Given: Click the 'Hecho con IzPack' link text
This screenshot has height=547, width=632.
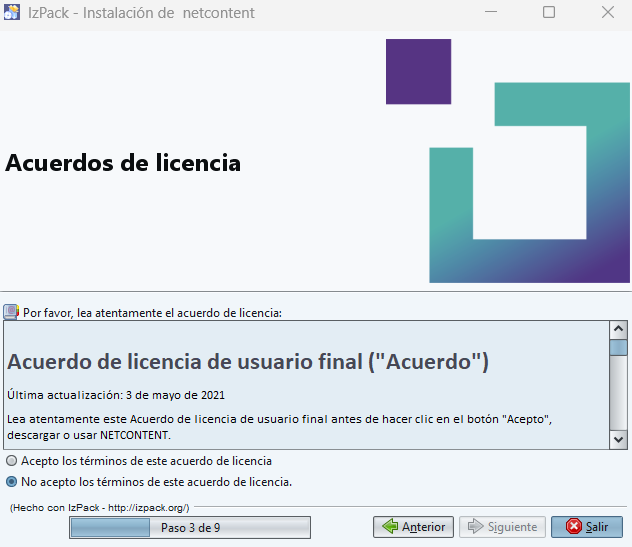Looking at the screenshot, I should 99,508.
